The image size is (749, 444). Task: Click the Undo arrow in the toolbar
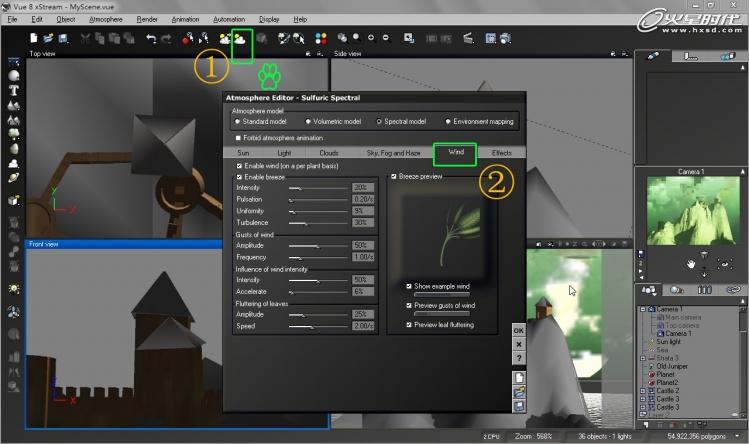point(149,39)
